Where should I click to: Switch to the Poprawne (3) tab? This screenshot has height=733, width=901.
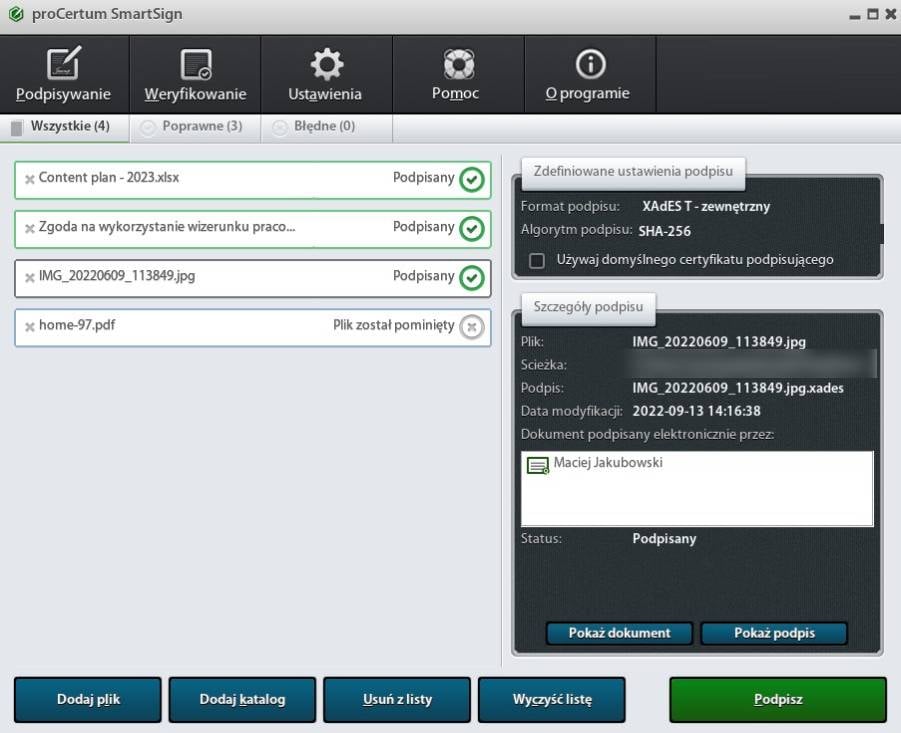(x=195, y=127)
